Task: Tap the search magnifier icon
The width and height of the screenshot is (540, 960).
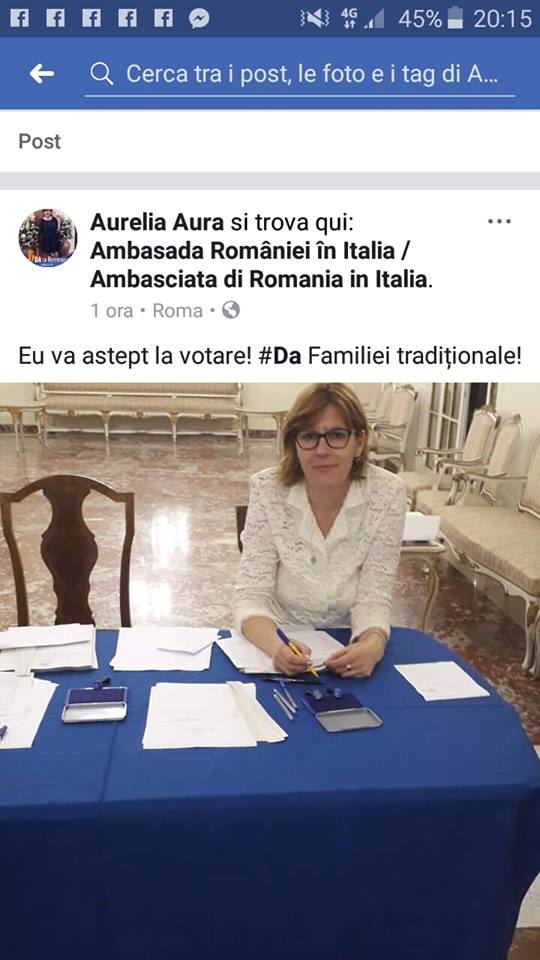Action: pyautogui.click(x=102, y=74)
